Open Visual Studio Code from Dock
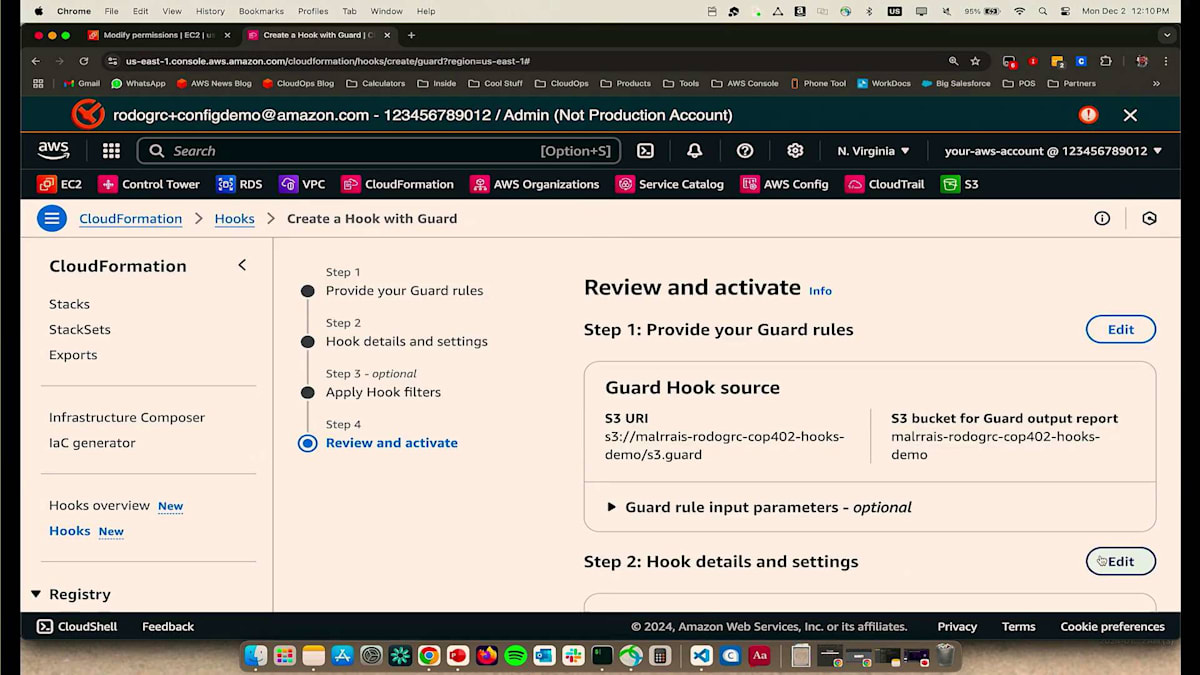 point(701,656)
